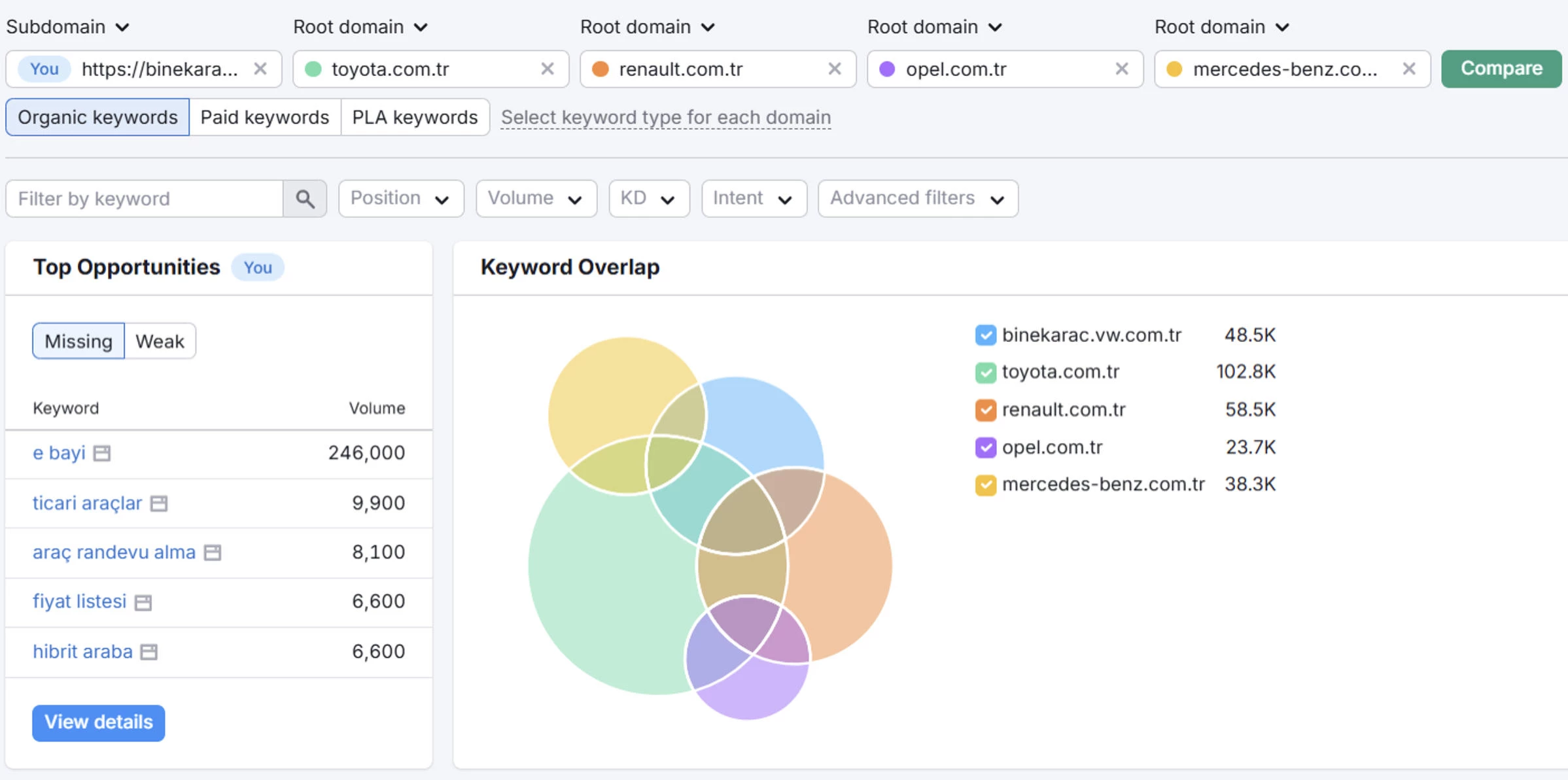Expand the KD filter dropdown
This screenshot has height=780, width=1568.
tap(649, 199)
